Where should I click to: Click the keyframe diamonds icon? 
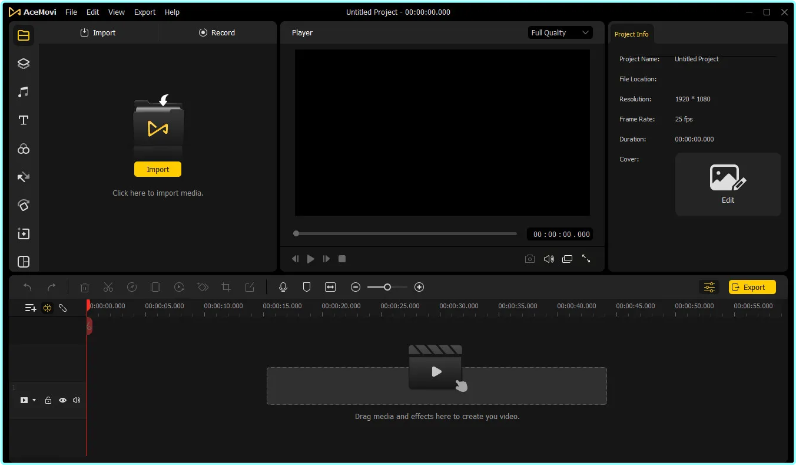(x=203, y=287)
